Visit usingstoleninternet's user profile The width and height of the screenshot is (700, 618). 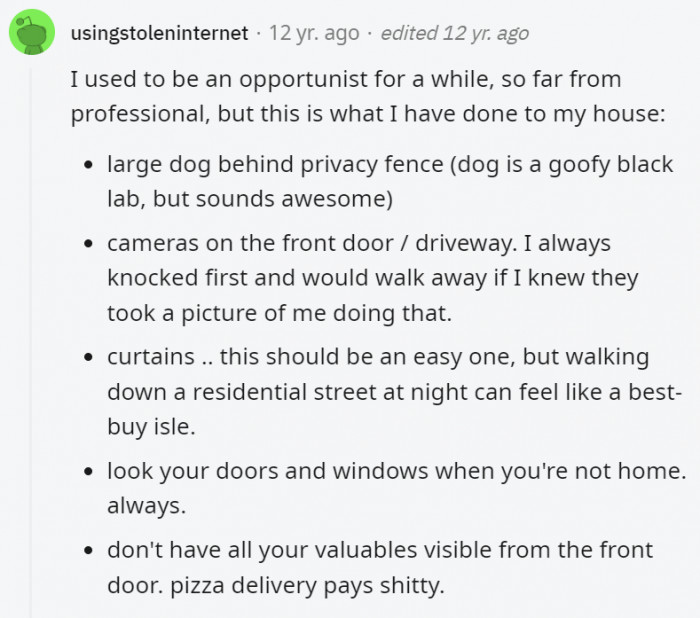tap(159, 33)
